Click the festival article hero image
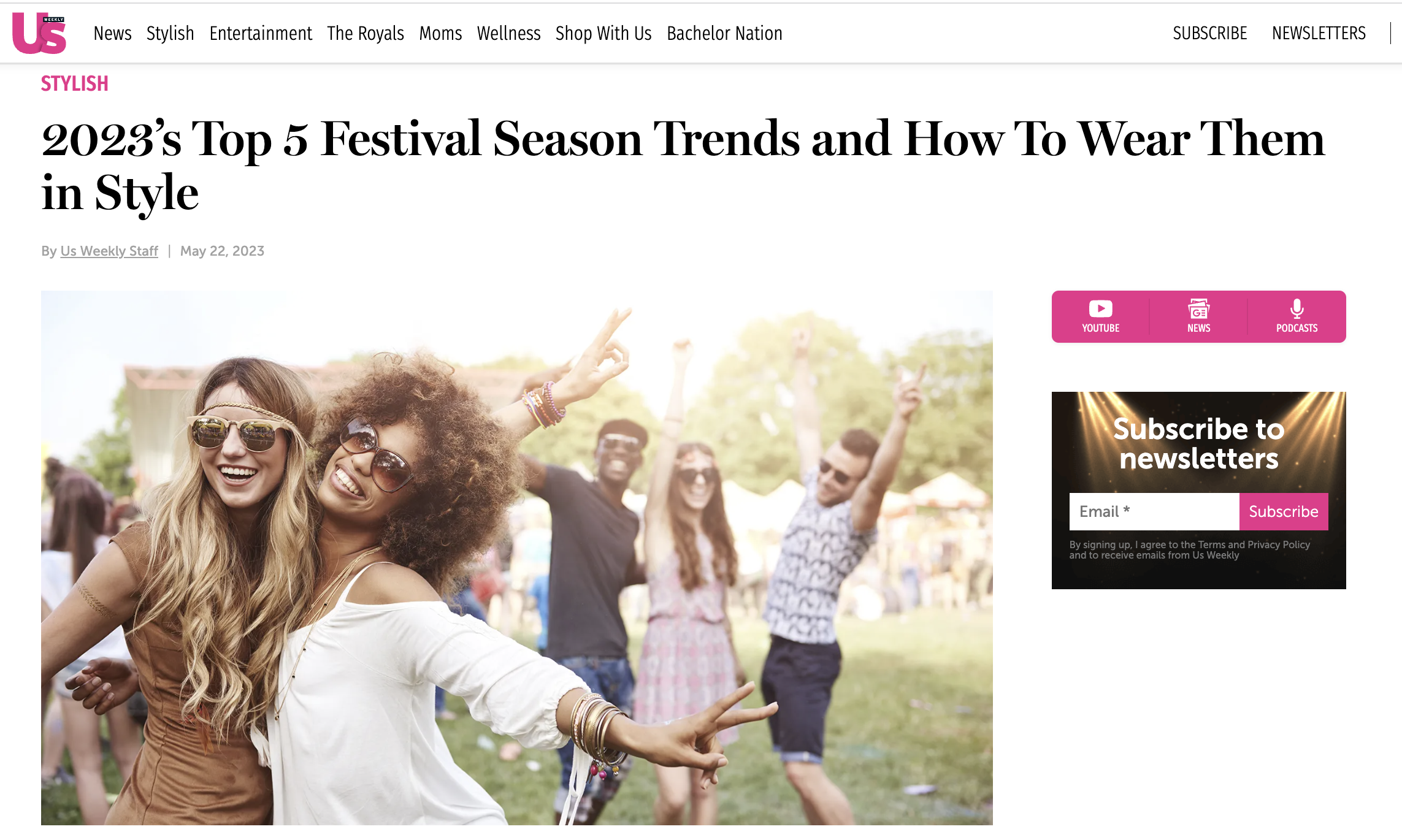Screen dimensions: 1402x840 pyautogui.click(x=517, y=558)
